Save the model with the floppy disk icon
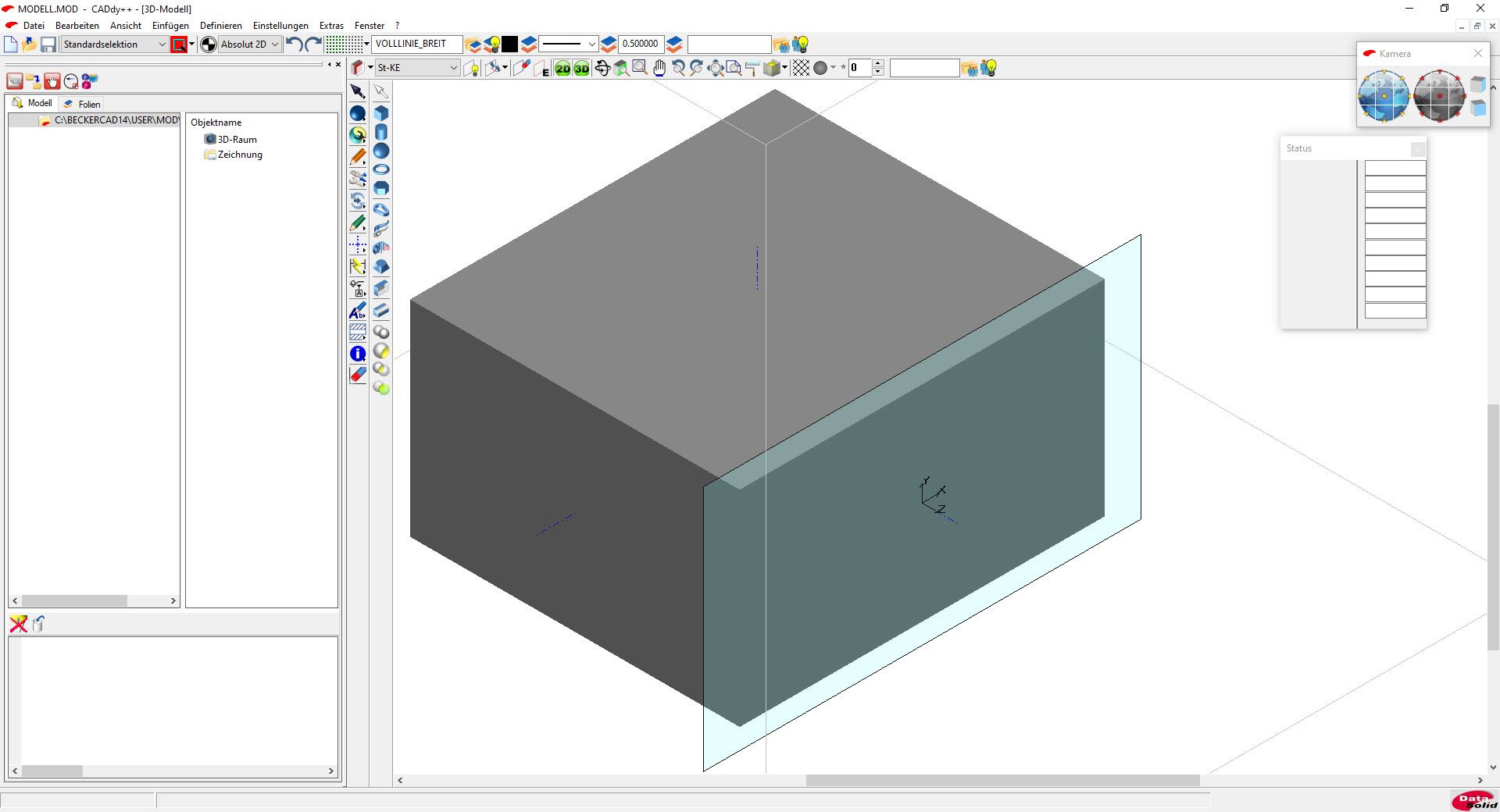This screenshot has width=1500, height=812. pyautogui.click(x=48, y=45)
